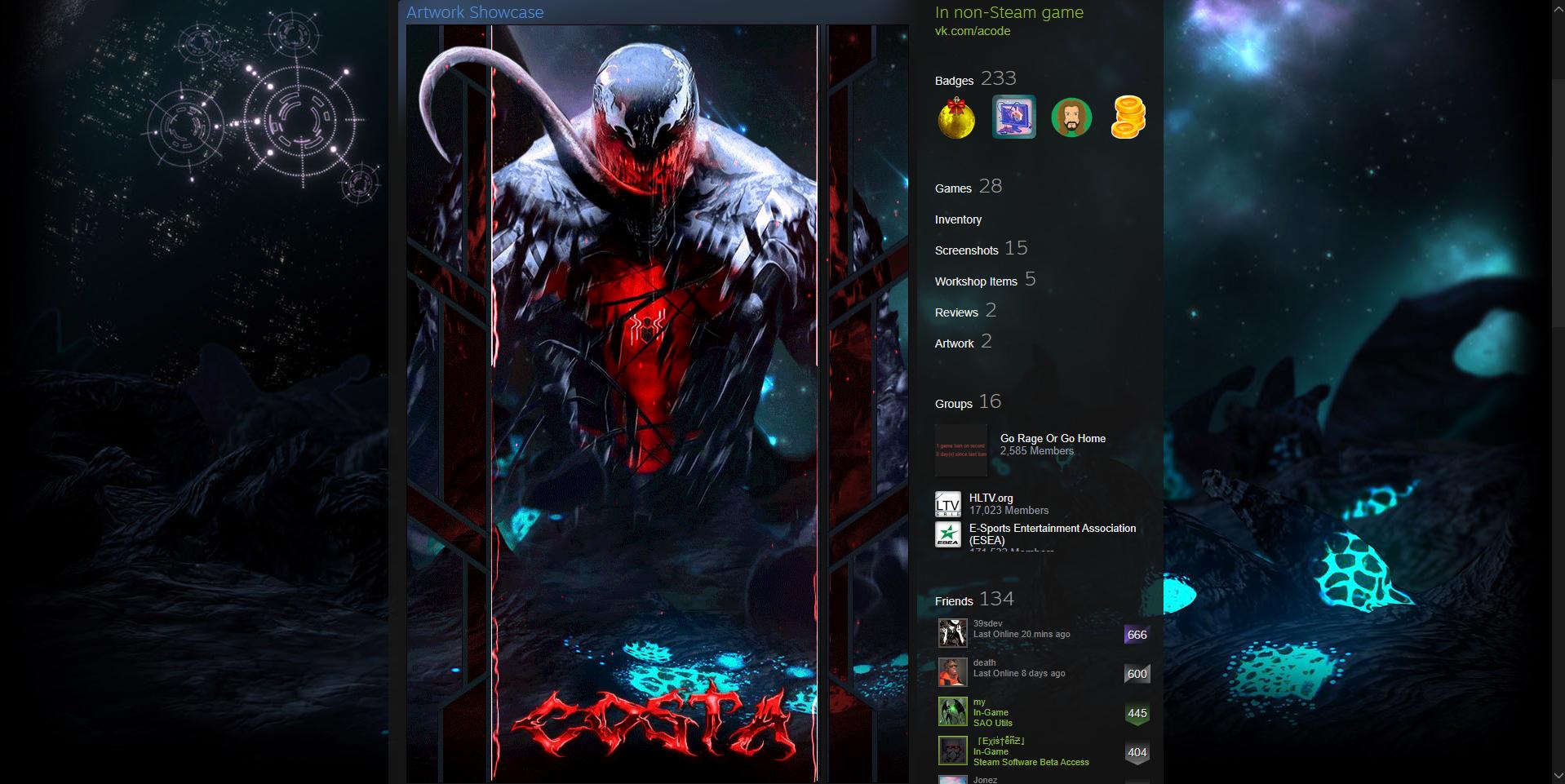Image resolution: width=1565 pixels, height=784 pixels.
Task: Open the HLTV.org group logo
Action: tap(948, 504)
